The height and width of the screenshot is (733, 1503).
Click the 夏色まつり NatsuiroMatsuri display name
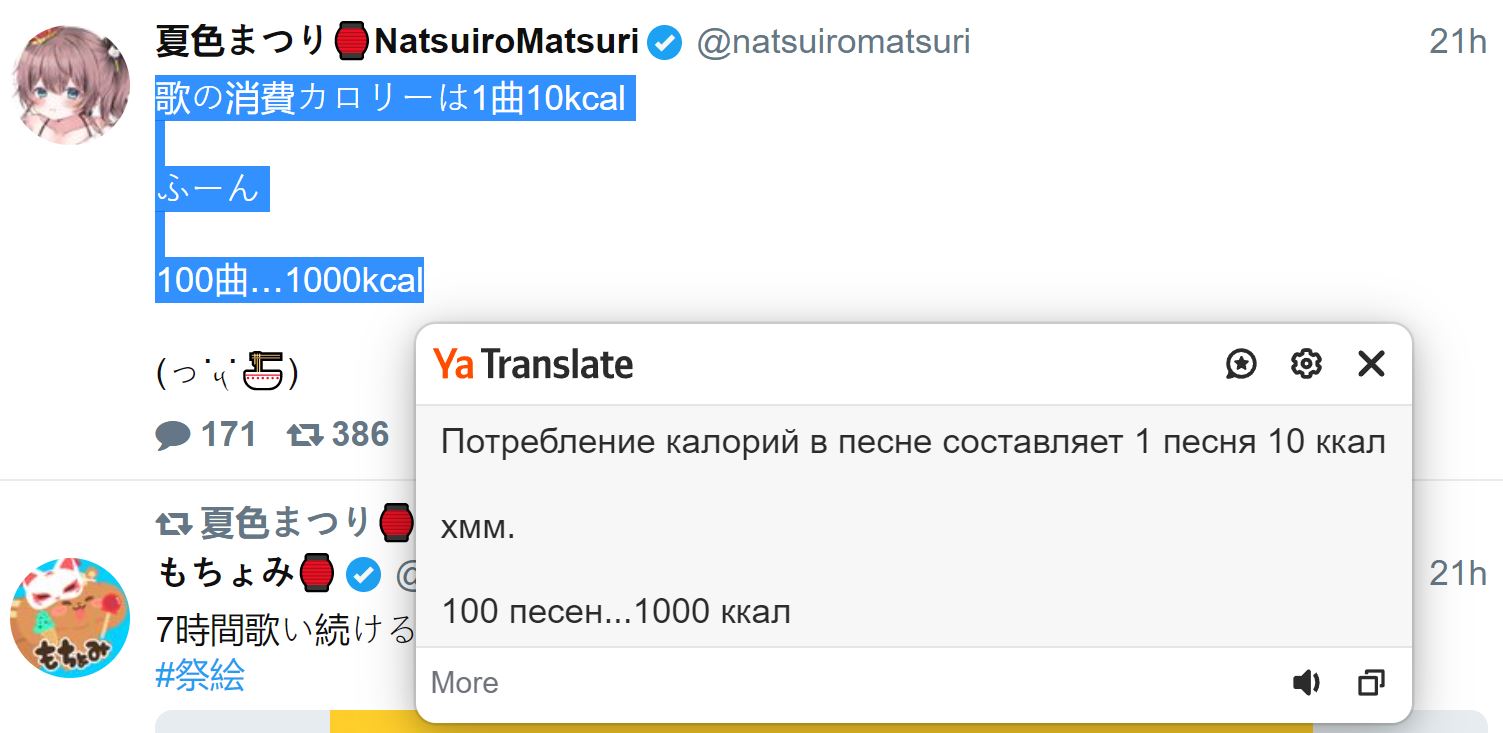click(x=397, y=42)
